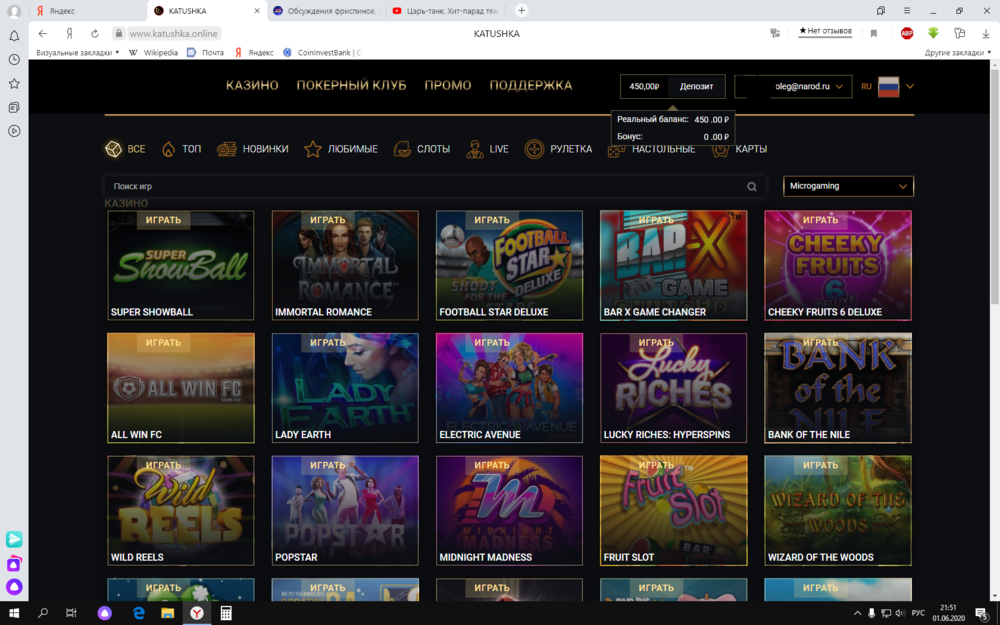Open the Midnight Madness game thumbnail
This screenshot has width=1000, height=625.
click(x=509, y=510)
